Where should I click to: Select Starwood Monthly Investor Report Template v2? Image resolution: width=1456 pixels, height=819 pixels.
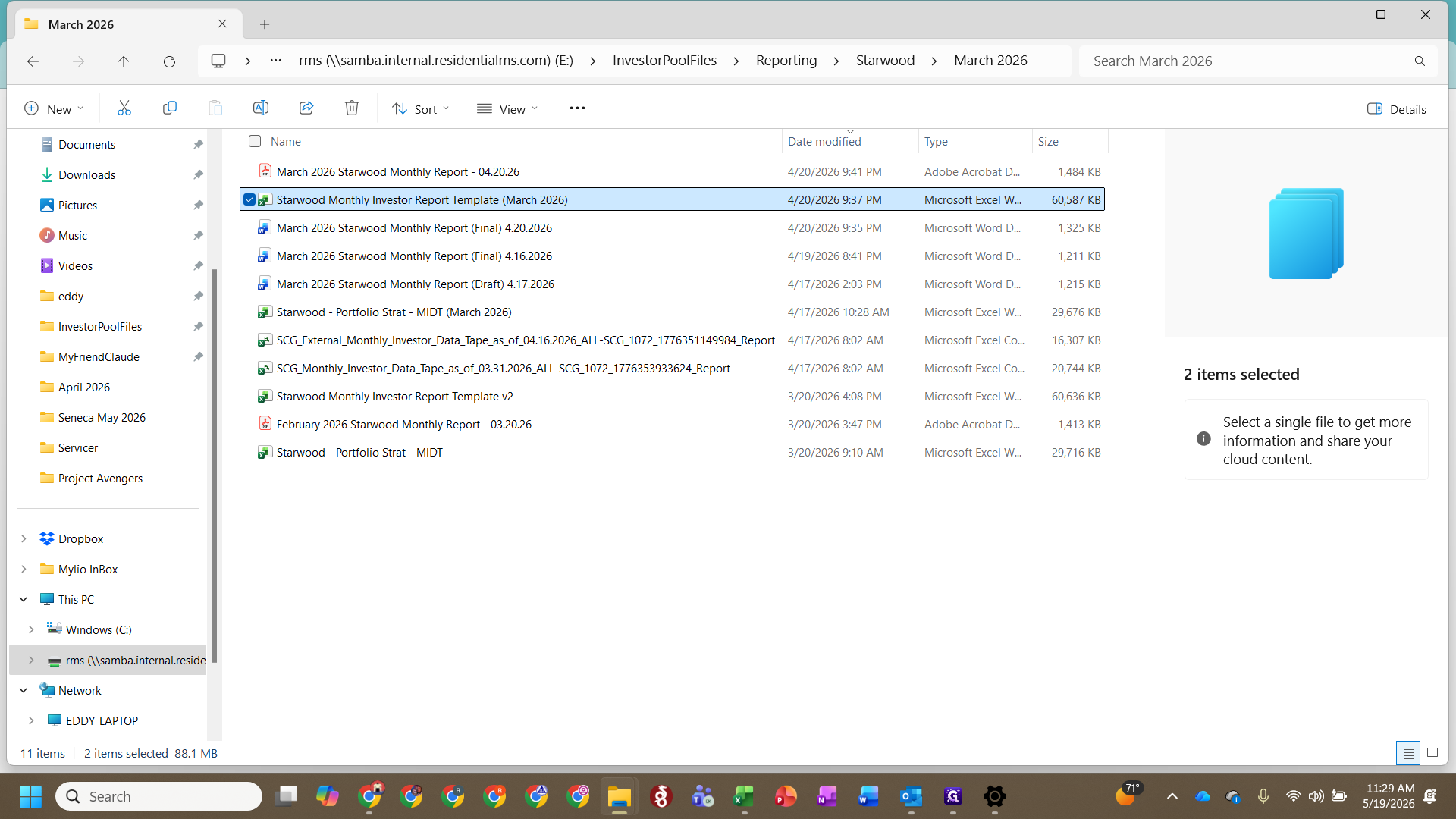(x=394, y=396)
